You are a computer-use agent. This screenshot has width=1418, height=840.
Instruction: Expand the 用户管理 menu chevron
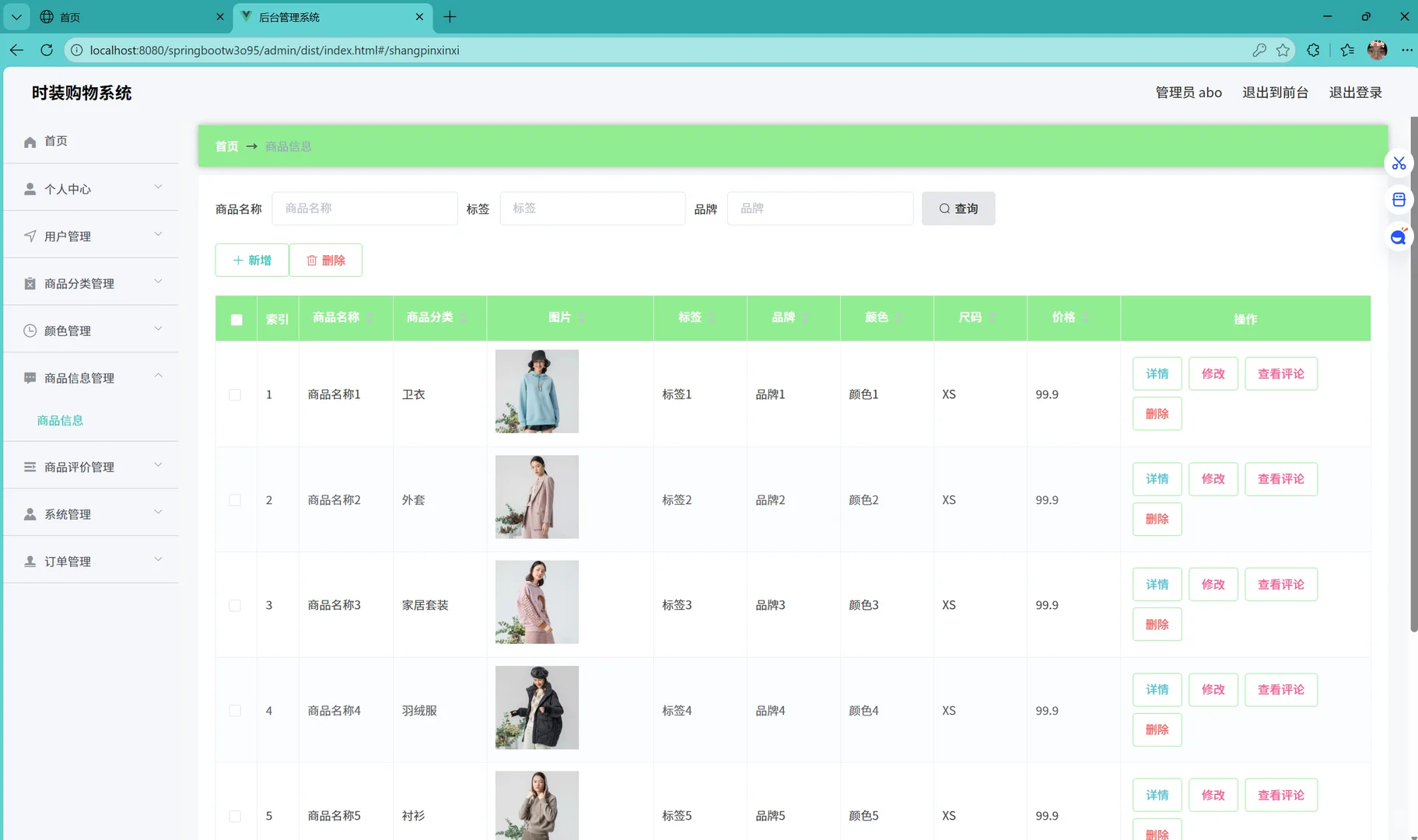click(x=158, y=234)
